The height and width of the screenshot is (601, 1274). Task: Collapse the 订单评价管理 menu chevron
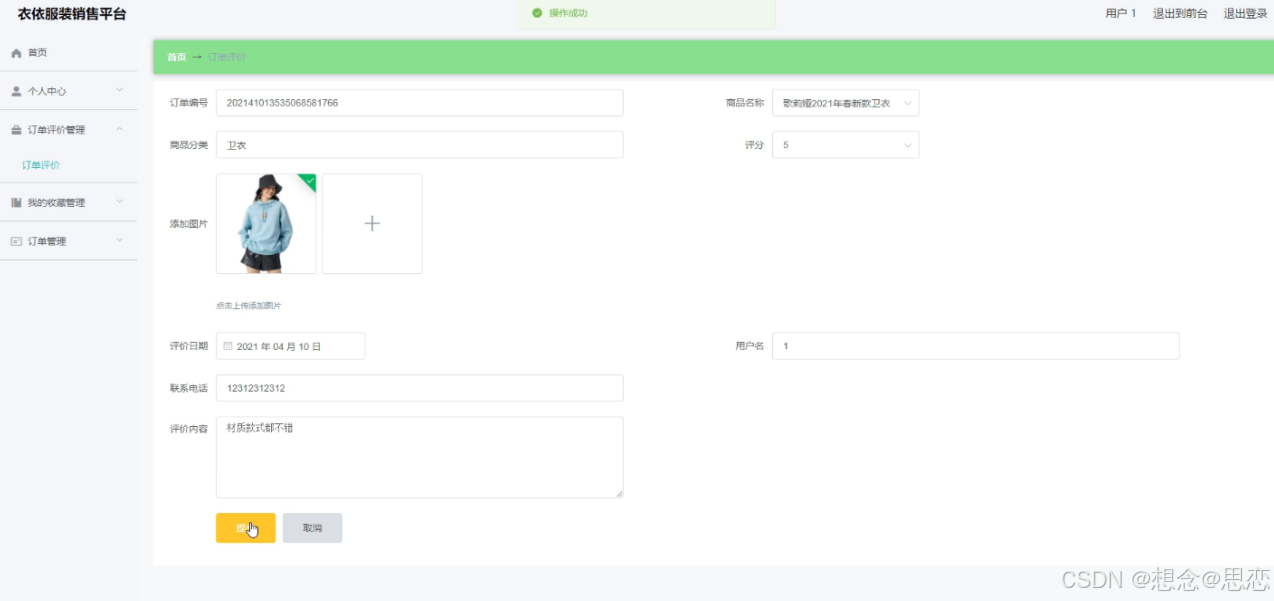coord(119,130)
